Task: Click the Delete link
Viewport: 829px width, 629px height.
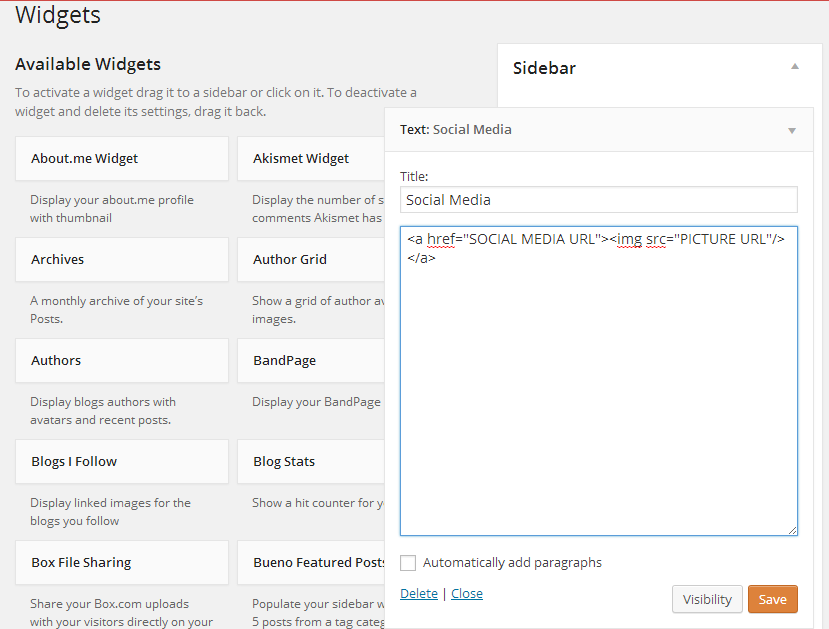Action: pos(418,593)
